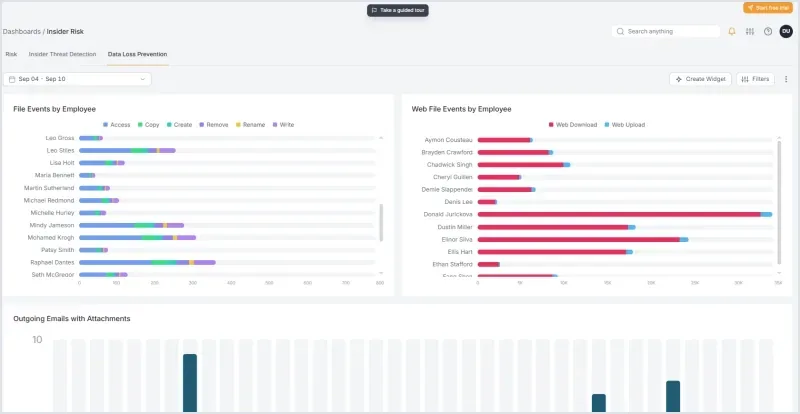Click Aymon Cousteau row label

point(448,140)
